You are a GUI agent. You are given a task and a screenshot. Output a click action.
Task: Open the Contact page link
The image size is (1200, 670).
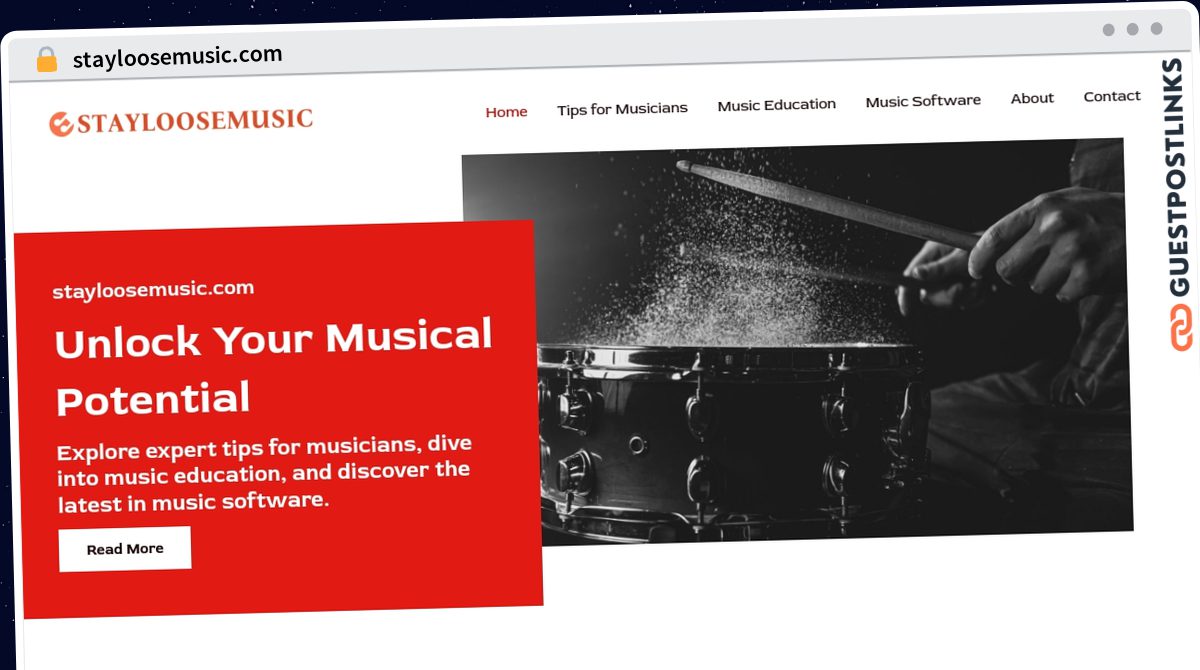[1112, 96]
